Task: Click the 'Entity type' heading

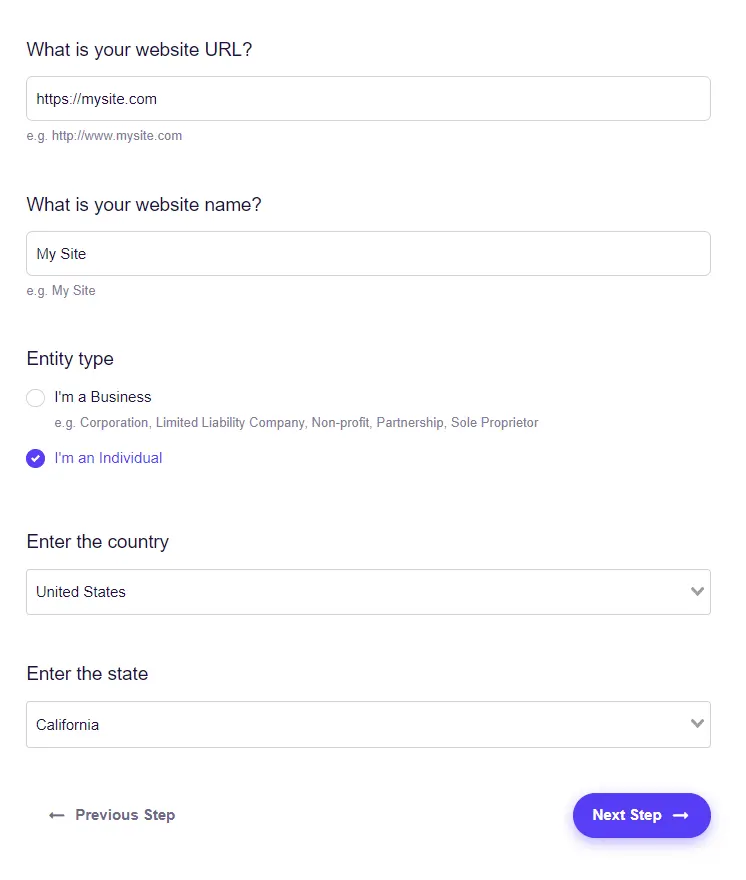Action: pyautogui.click(x=70, y=359)
